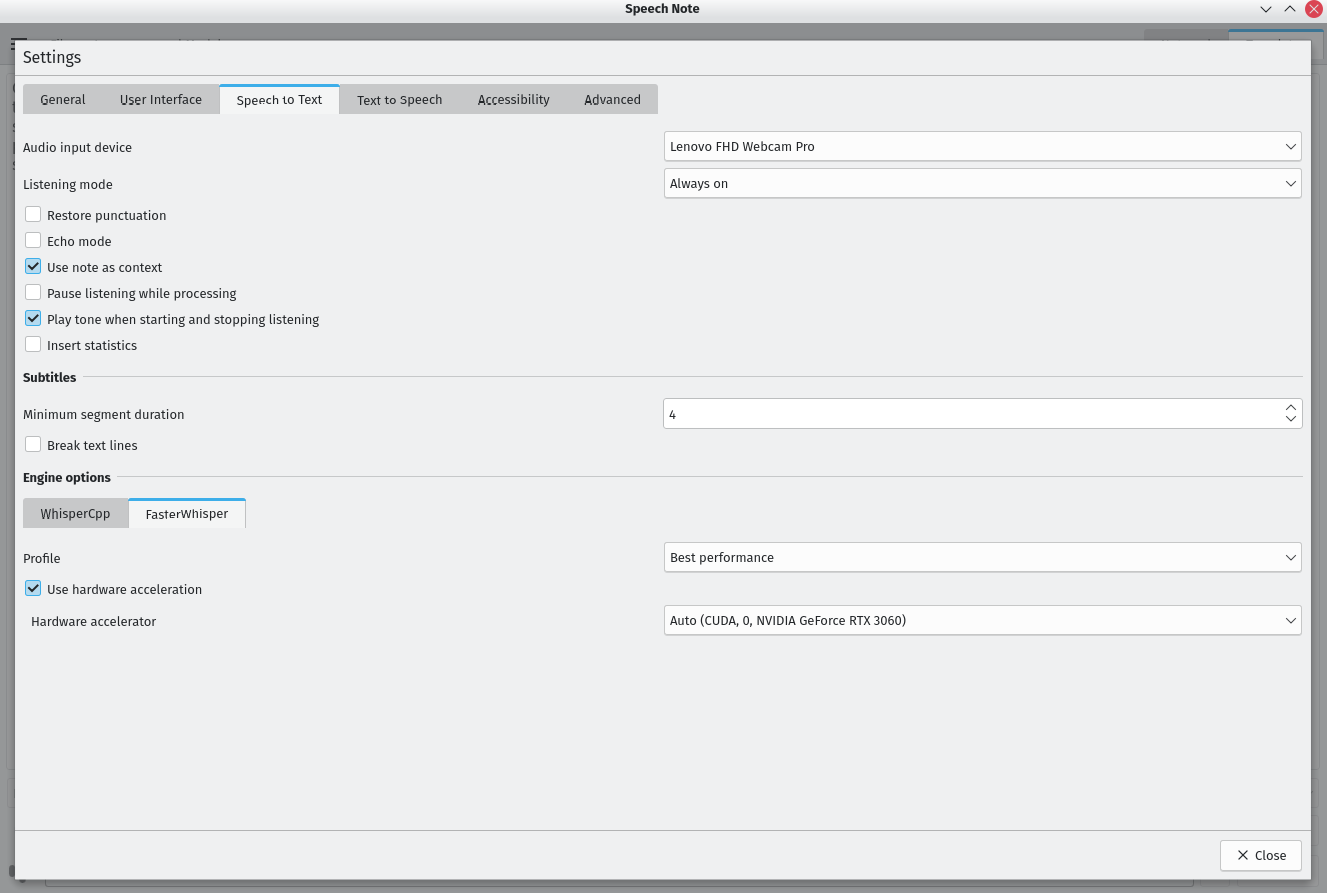Click the window maximize chevron icon
Image resolution: width=1327 pixels, height=893 pixels.
1290,9
